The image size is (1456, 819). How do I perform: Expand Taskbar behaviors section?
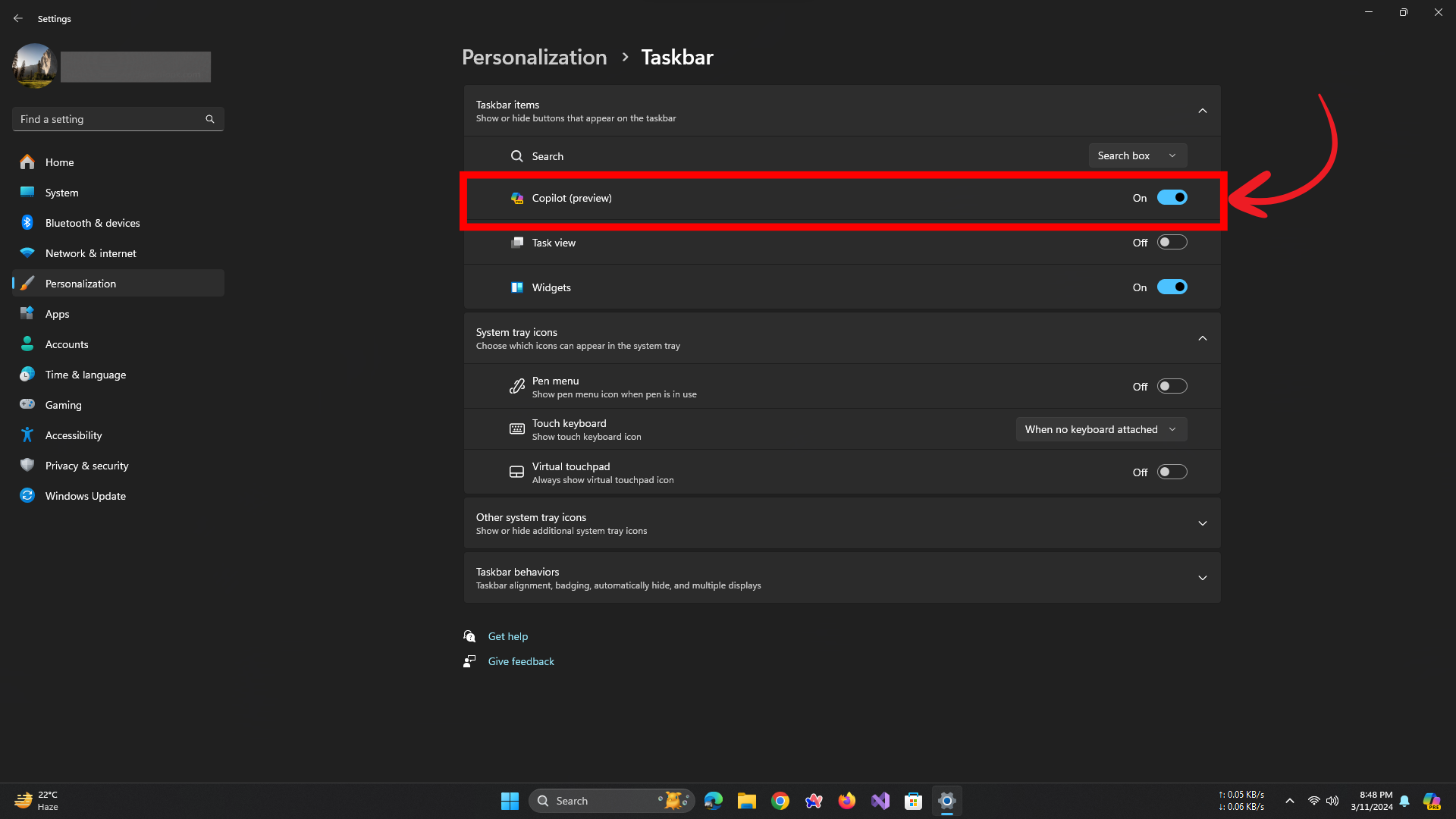1202,578
